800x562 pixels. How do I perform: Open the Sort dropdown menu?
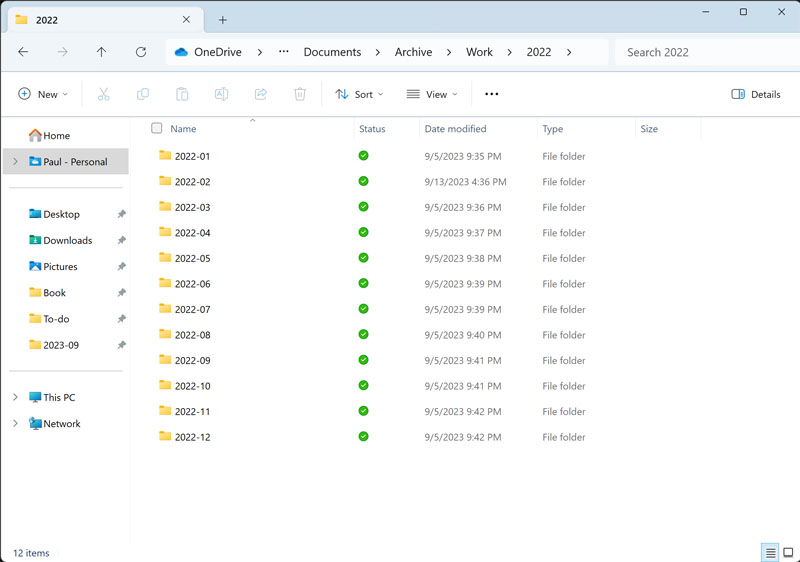coord(359,94)
